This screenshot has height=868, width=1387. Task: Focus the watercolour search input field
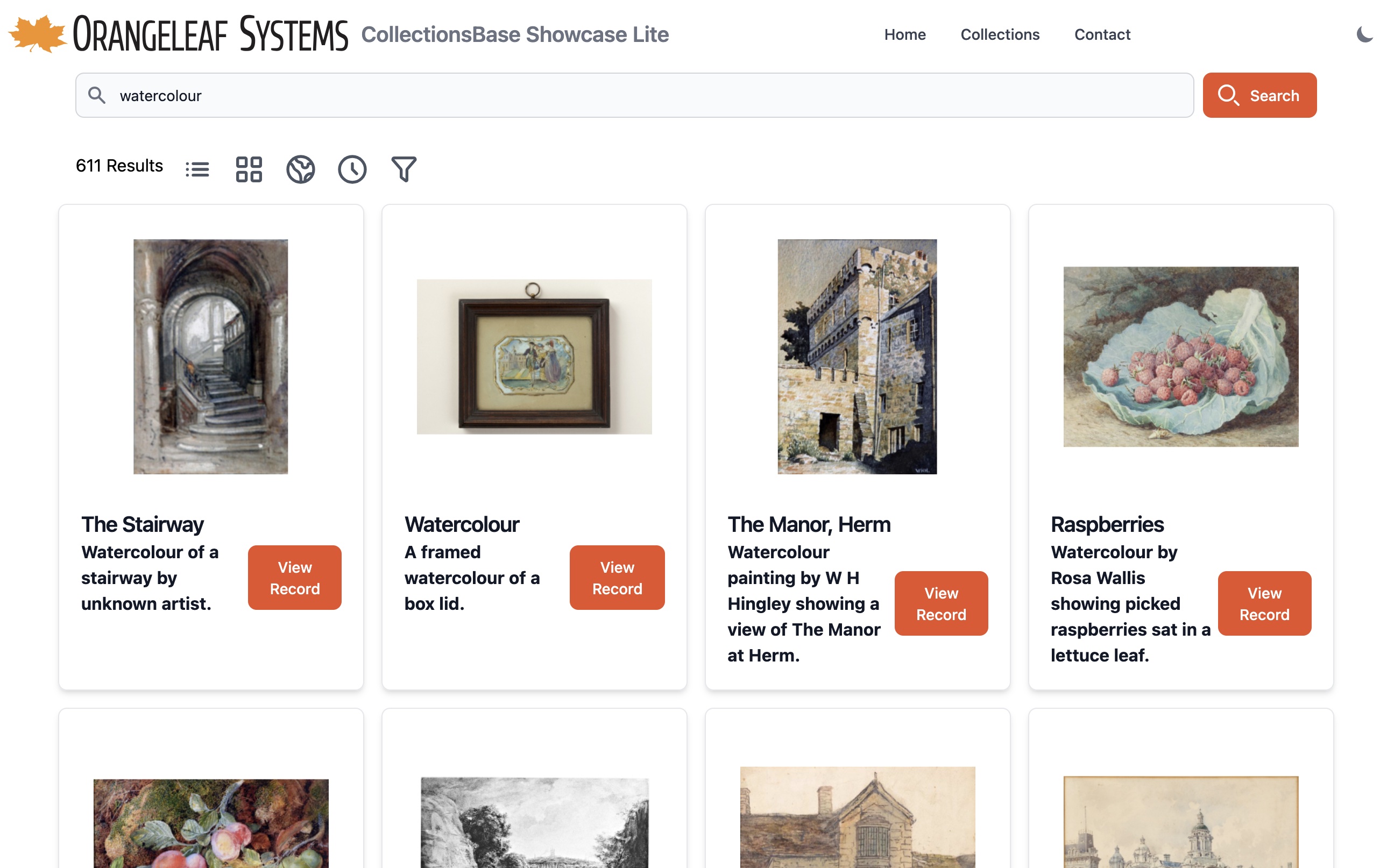pos(635,95)
